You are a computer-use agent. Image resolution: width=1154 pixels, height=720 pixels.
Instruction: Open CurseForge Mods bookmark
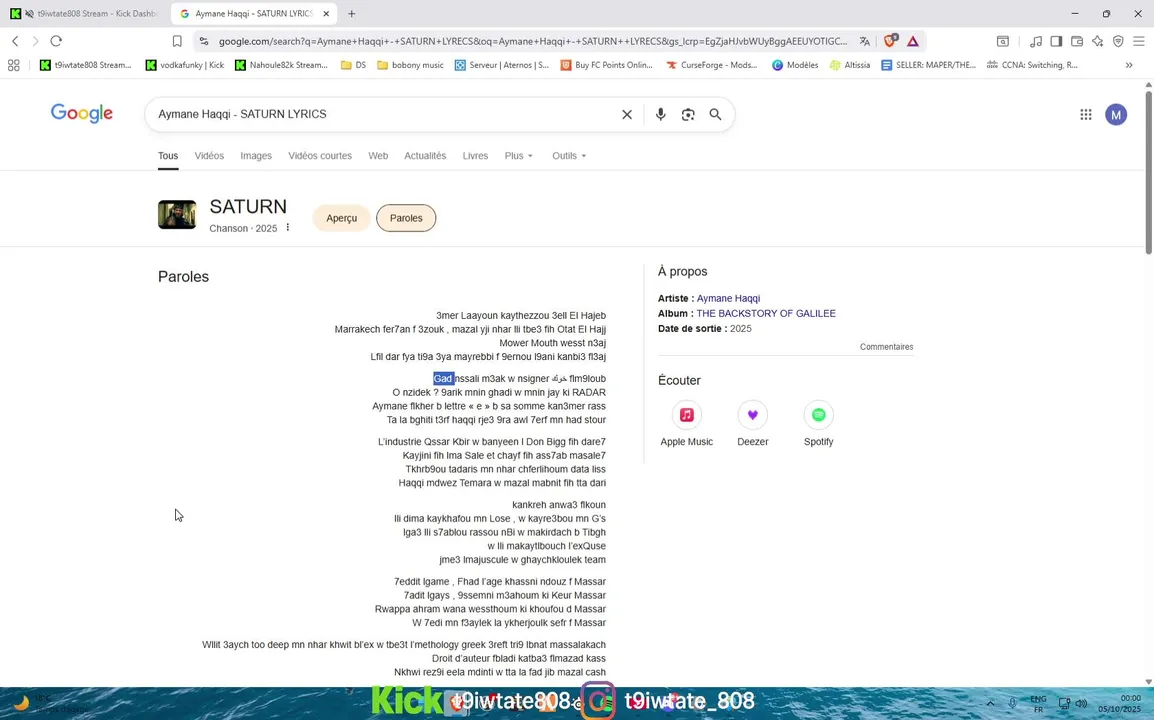point(712,65)
